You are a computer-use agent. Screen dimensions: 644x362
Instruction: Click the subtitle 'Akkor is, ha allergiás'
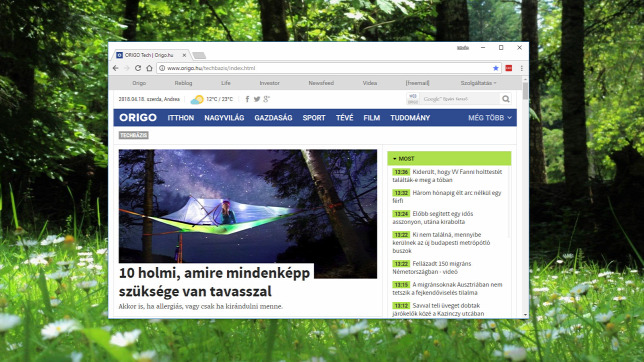201,307
